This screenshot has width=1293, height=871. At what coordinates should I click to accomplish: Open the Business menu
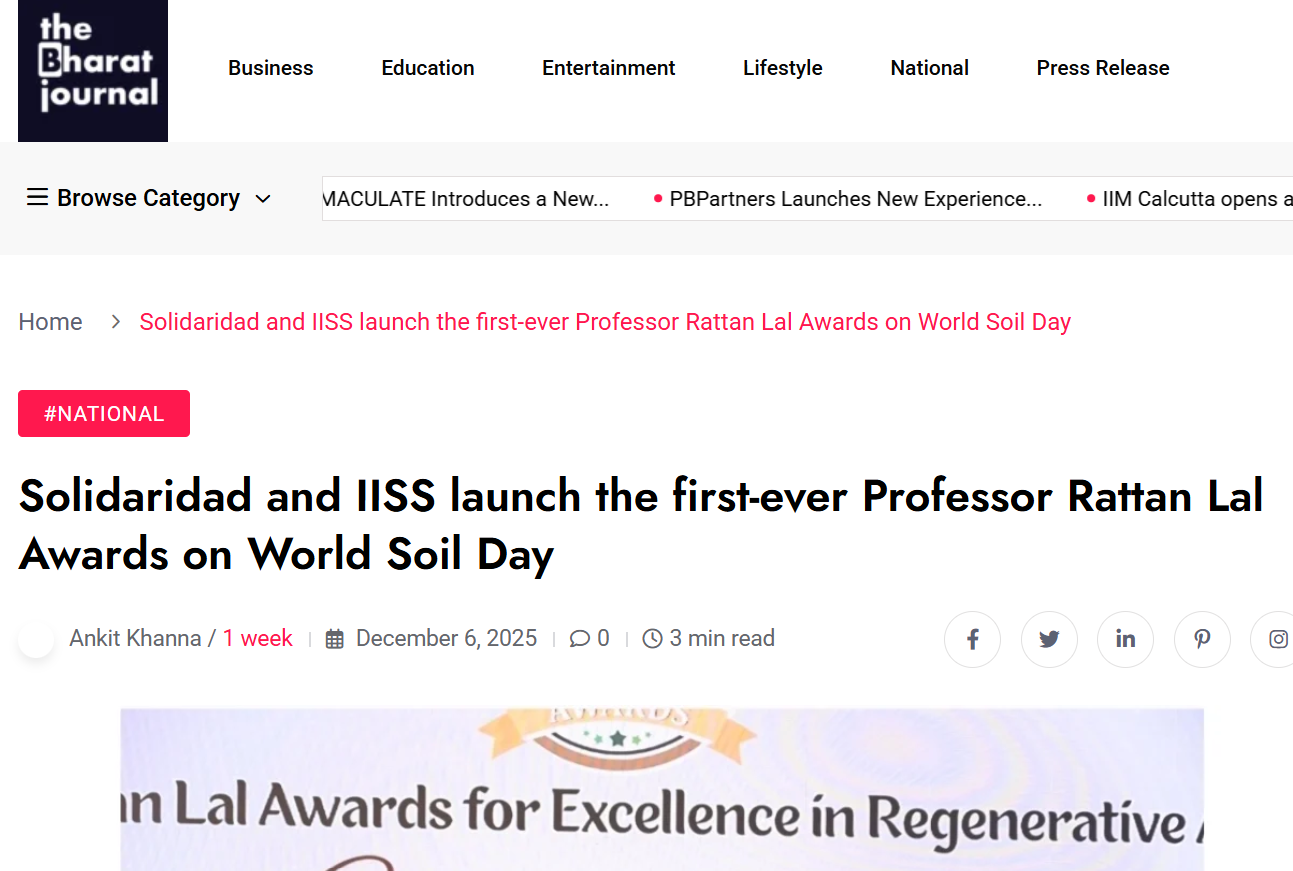pyautogui.click(x=270, y=68)
